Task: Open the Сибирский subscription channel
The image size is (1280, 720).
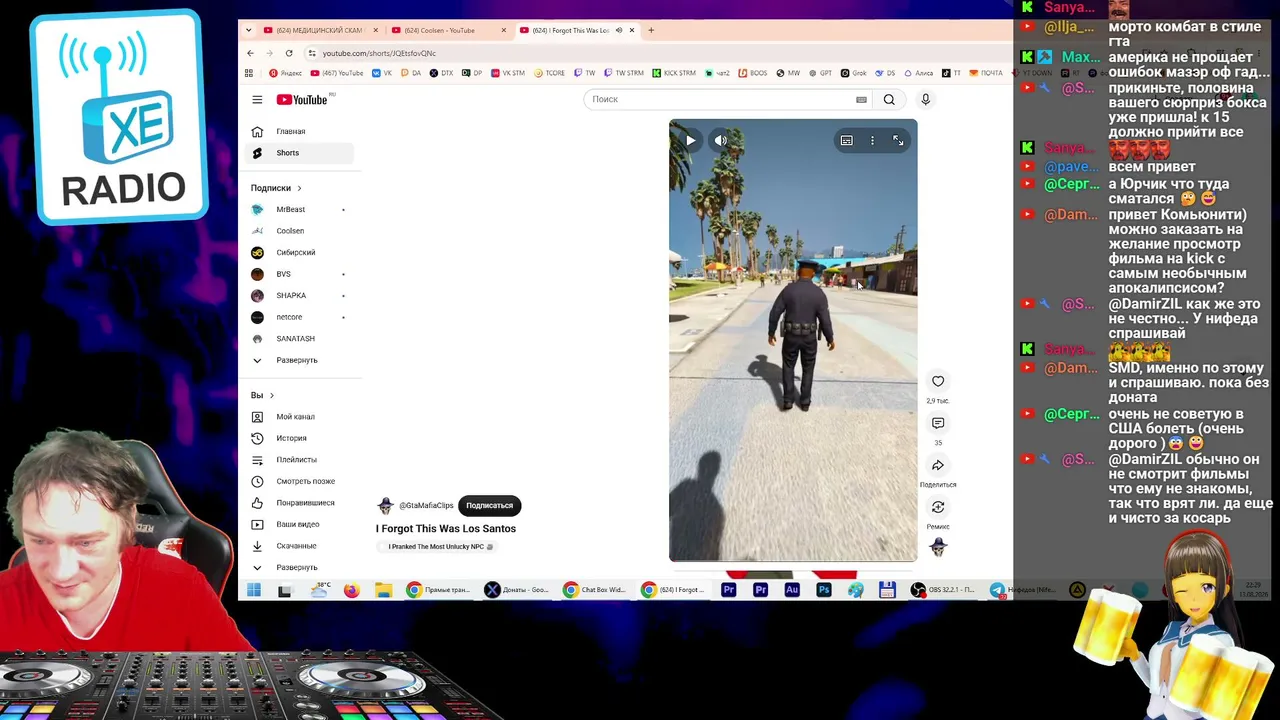Action: (x=300, y=253)
